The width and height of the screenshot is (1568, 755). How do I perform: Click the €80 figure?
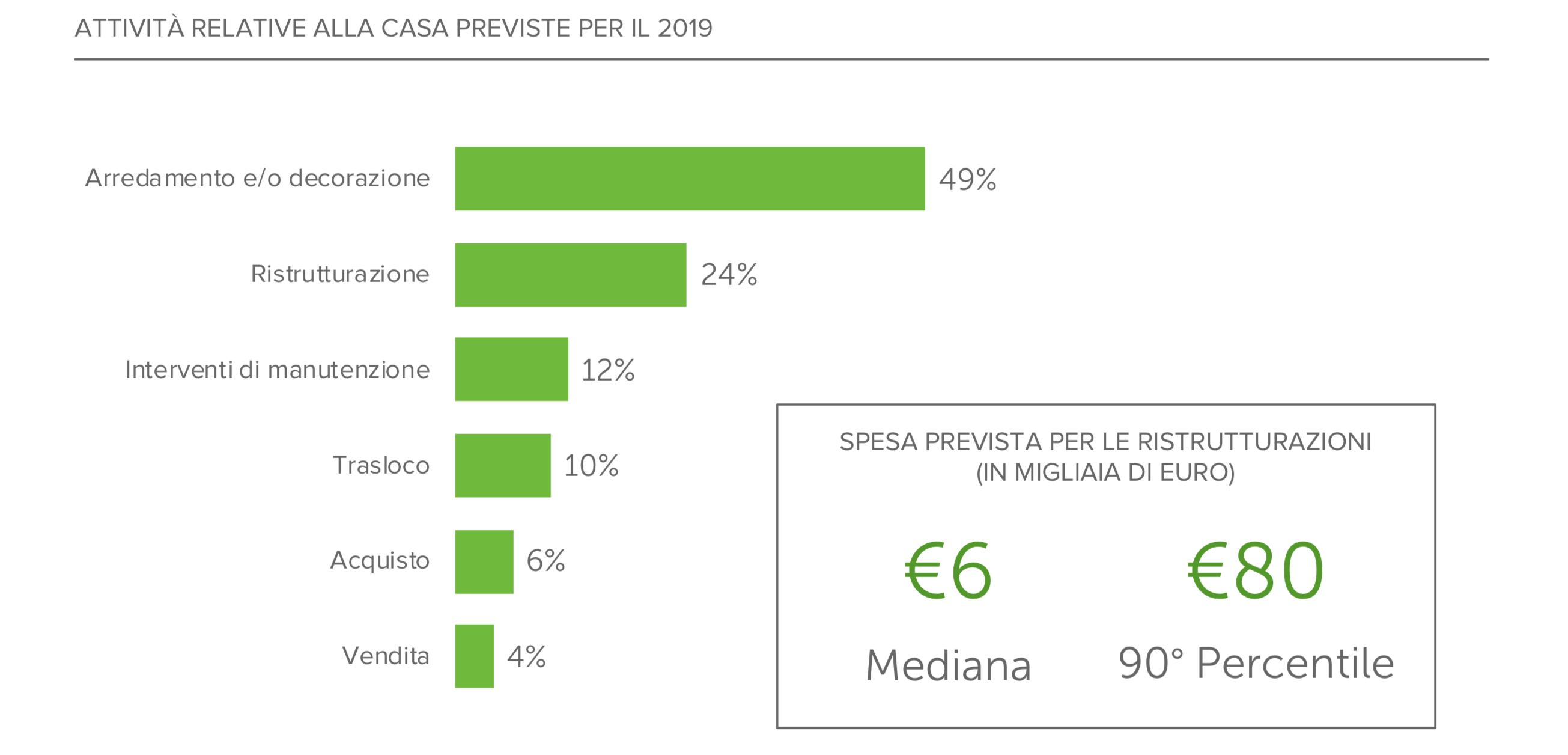point(1256,571)
